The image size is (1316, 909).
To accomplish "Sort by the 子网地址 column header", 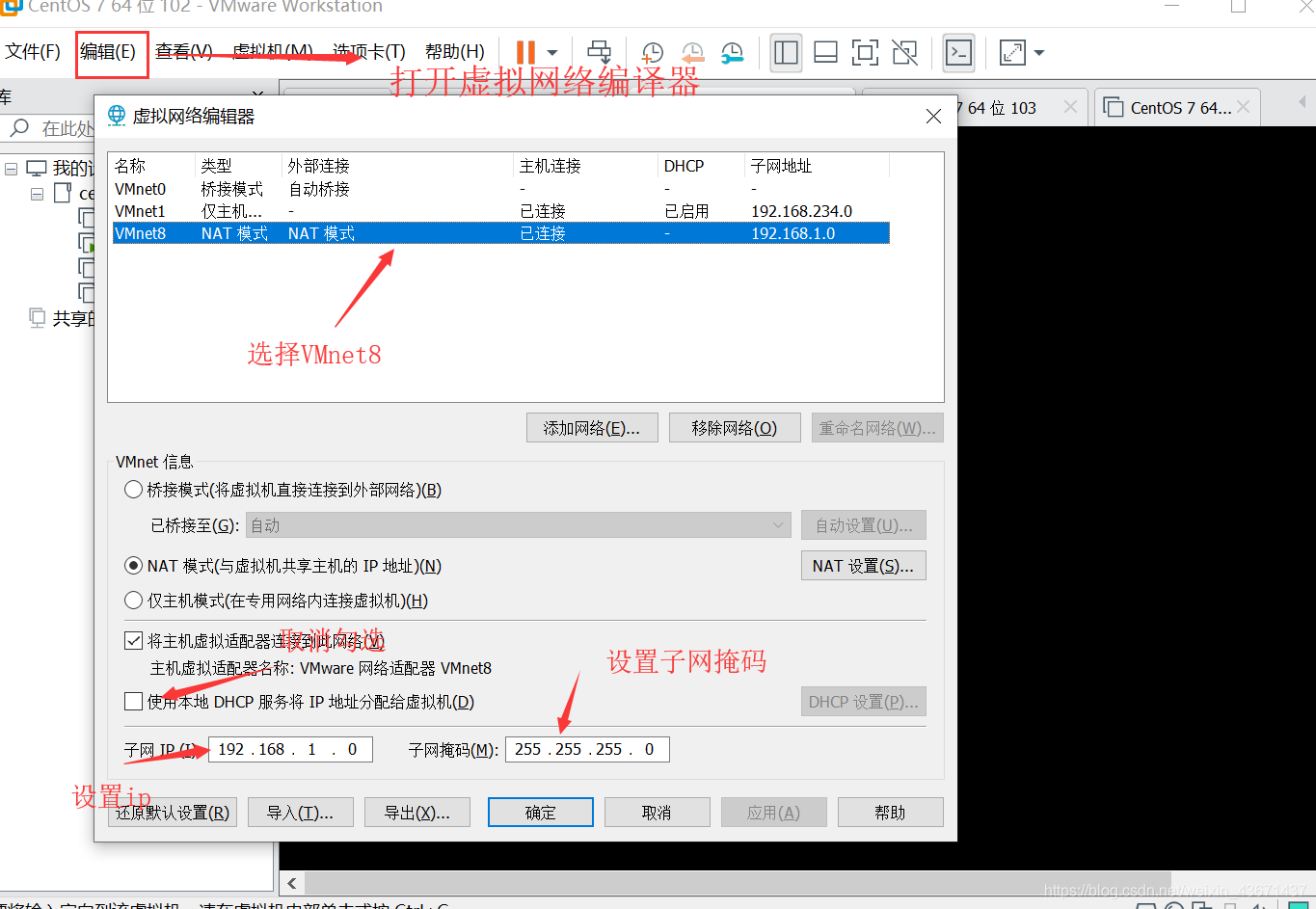I will click(x=818, y=166).
